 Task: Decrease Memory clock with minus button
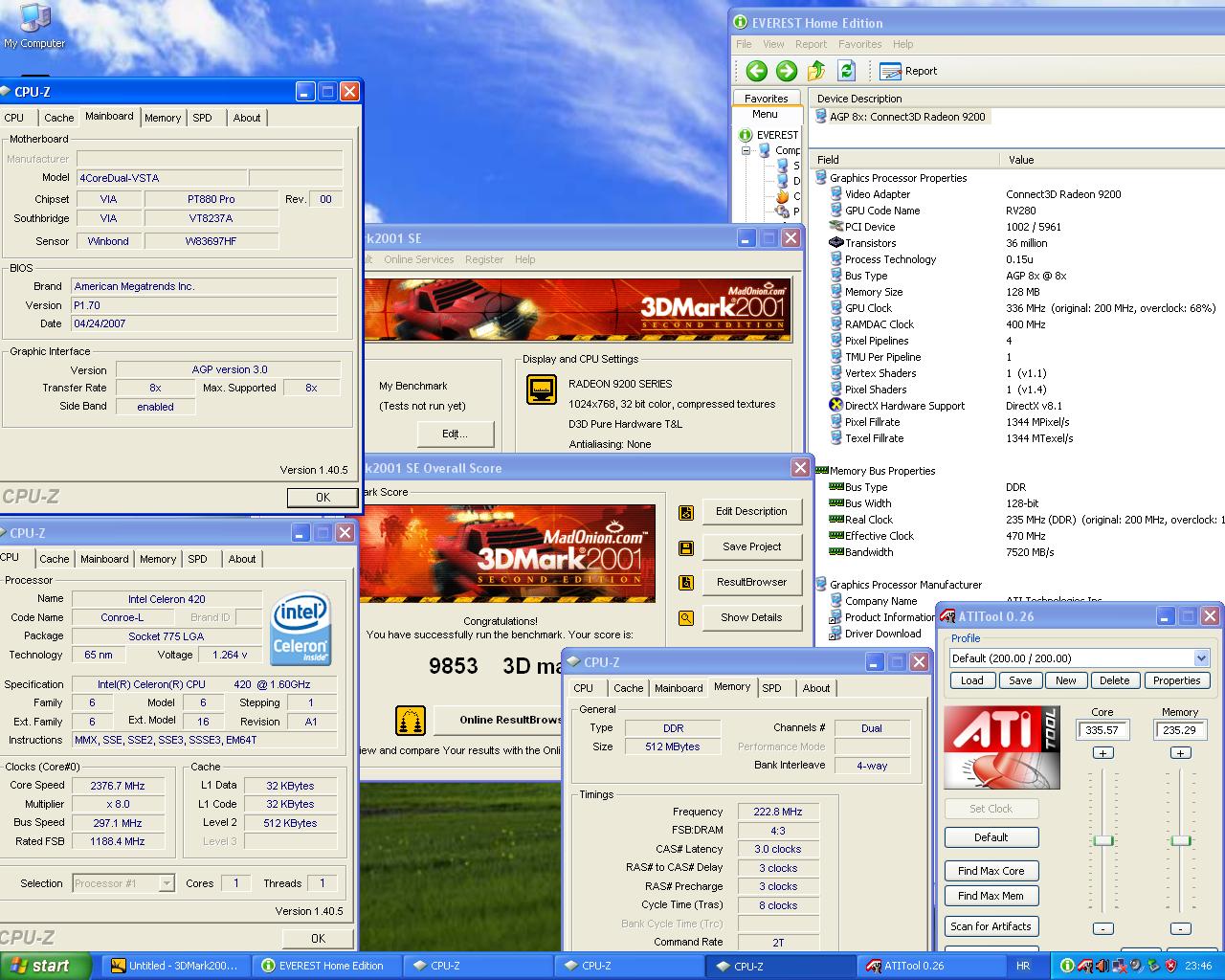1181,928
